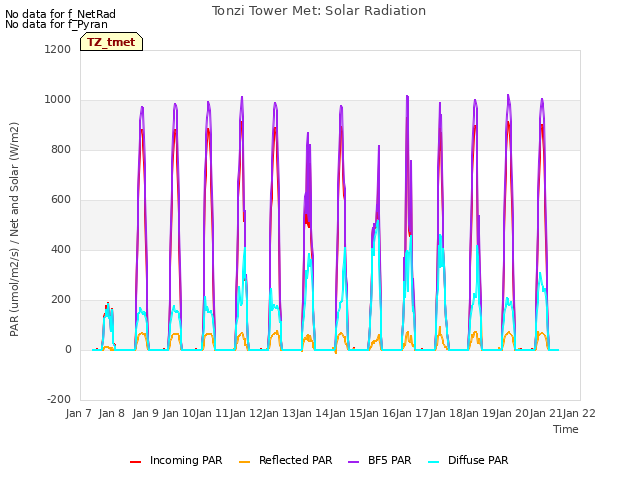Click the Jan 22 x-axis tick label
The image size is (640, 480).
[x=579, y=413]
